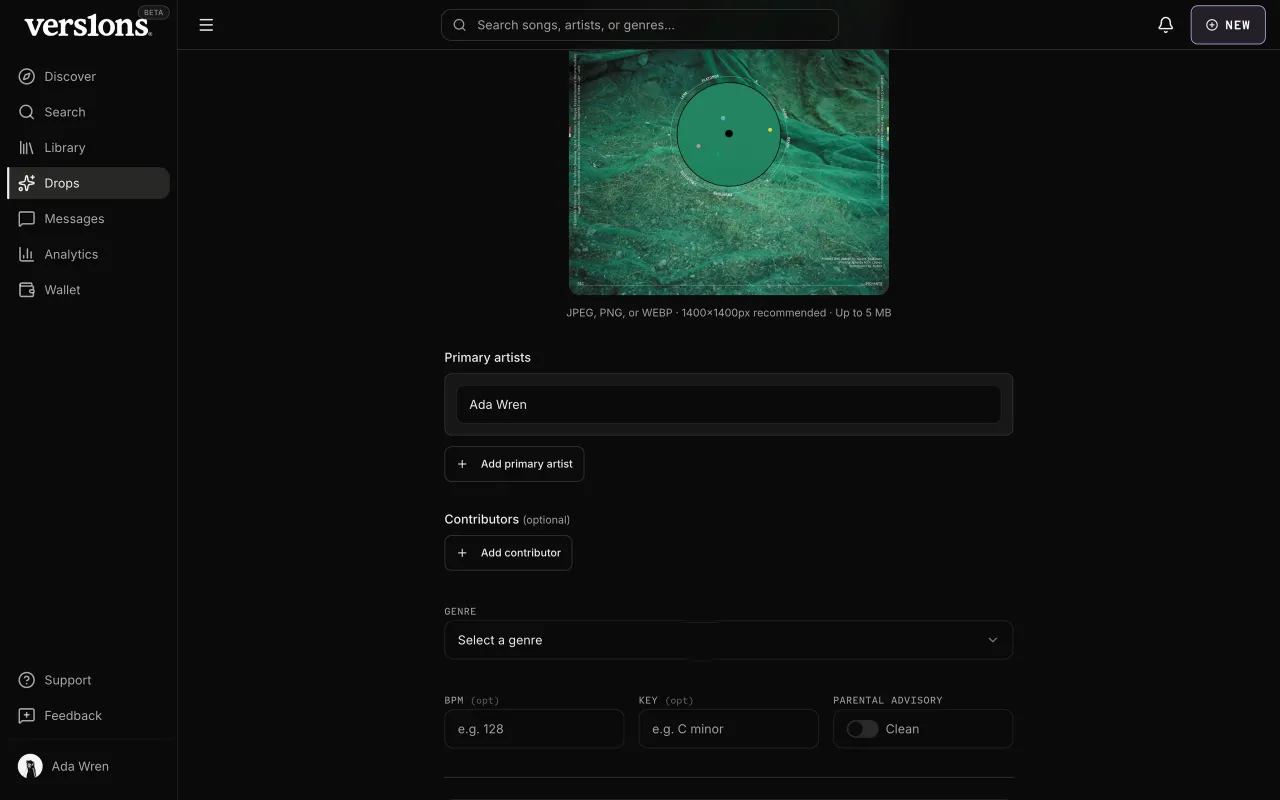The width and height of the screenshot is (1280, 800).
Task: Click the songs, artists, or genres search field
Action: tap(640, 25)
